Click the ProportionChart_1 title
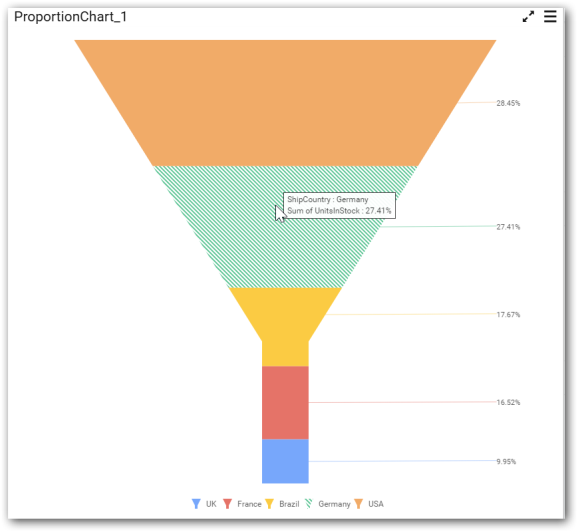This screenshot has height=532, width=578. 70,17
